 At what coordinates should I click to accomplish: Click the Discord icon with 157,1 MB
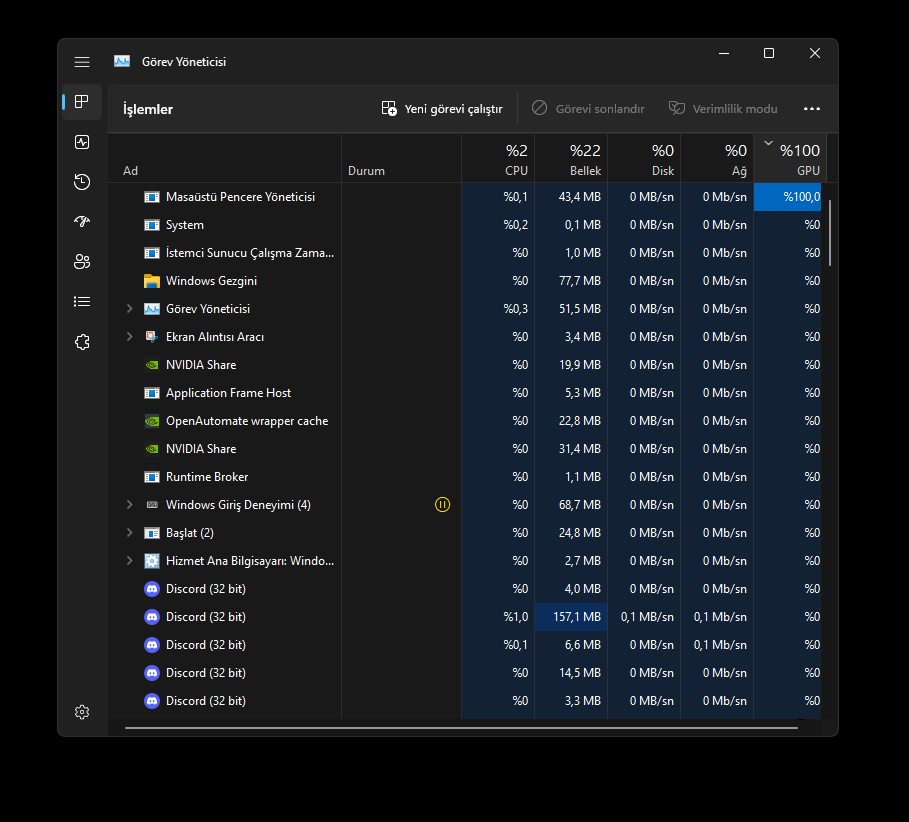[x=152, y=617]
